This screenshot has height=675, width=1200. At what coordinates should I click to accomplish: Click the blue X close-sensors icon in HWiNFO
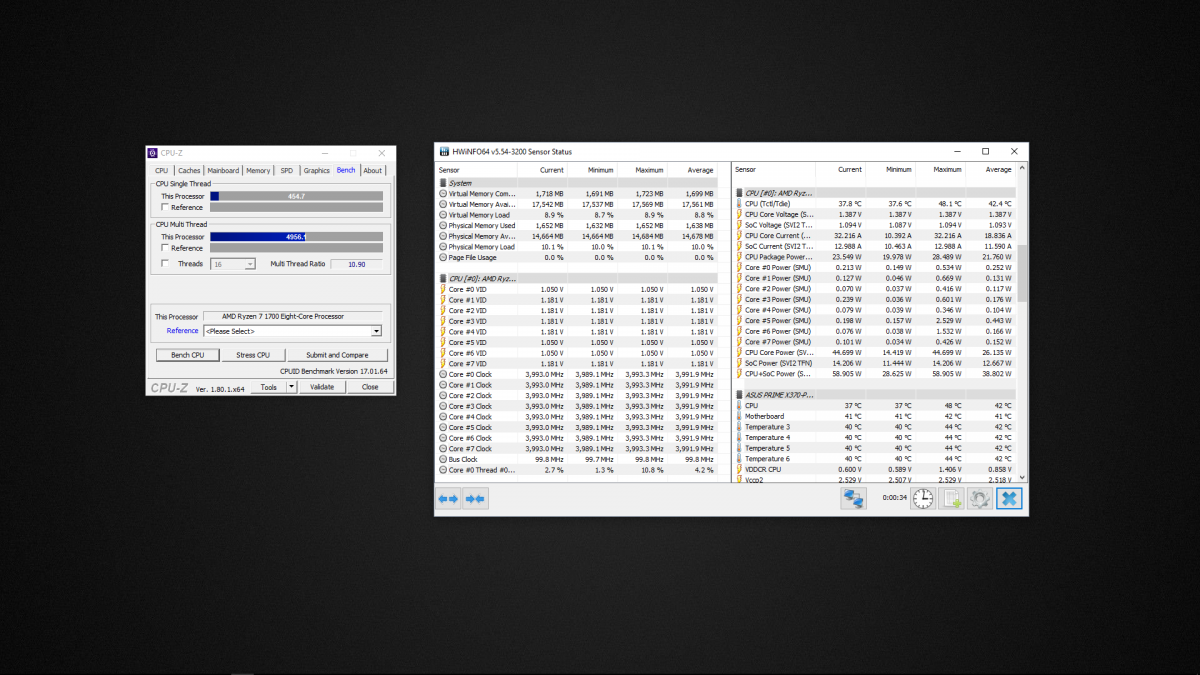tap(1009, 498)
